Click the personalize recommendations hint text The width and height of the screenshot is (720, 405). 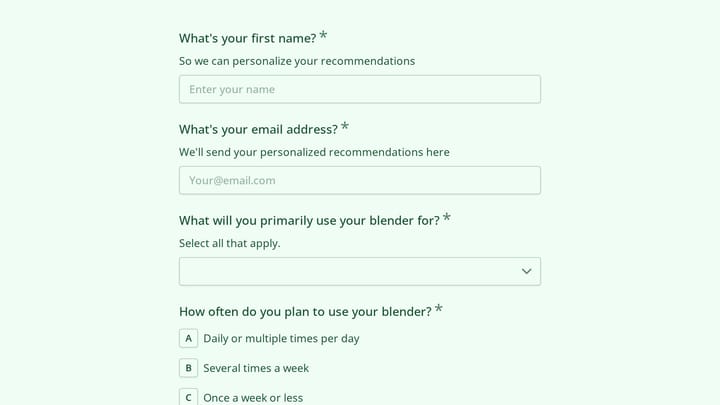point(297,61)
